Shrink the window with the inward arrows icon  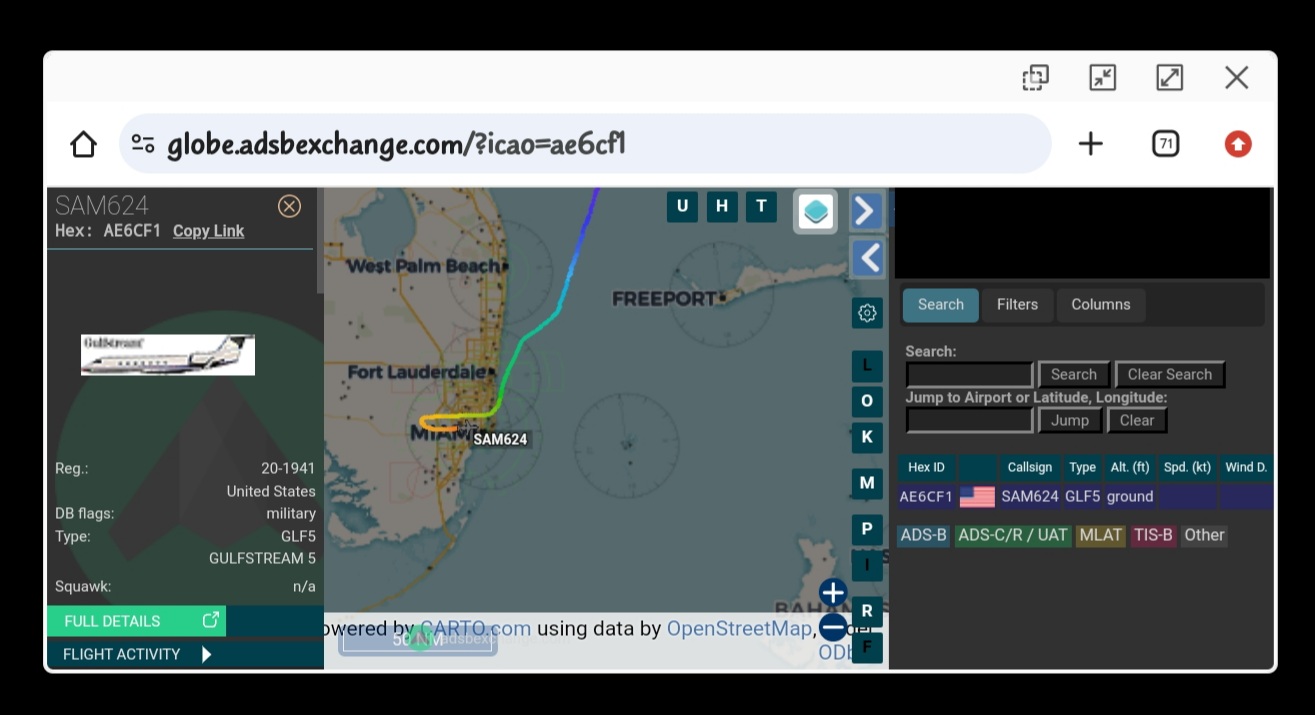click(1102, 77)
